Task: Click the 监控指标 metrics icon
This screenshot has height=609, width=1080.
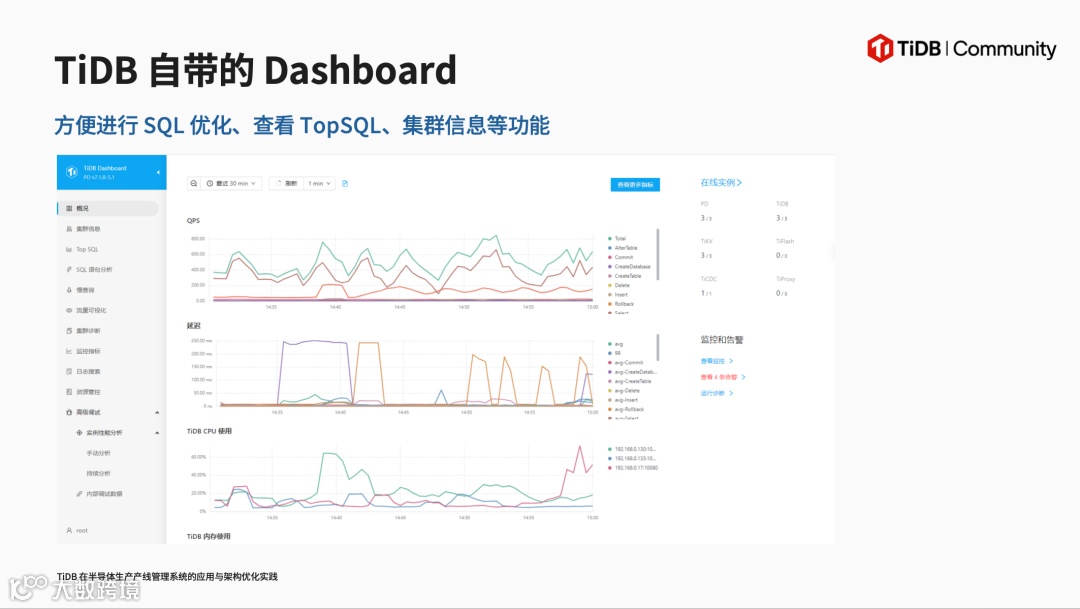Action: point(69,351)
